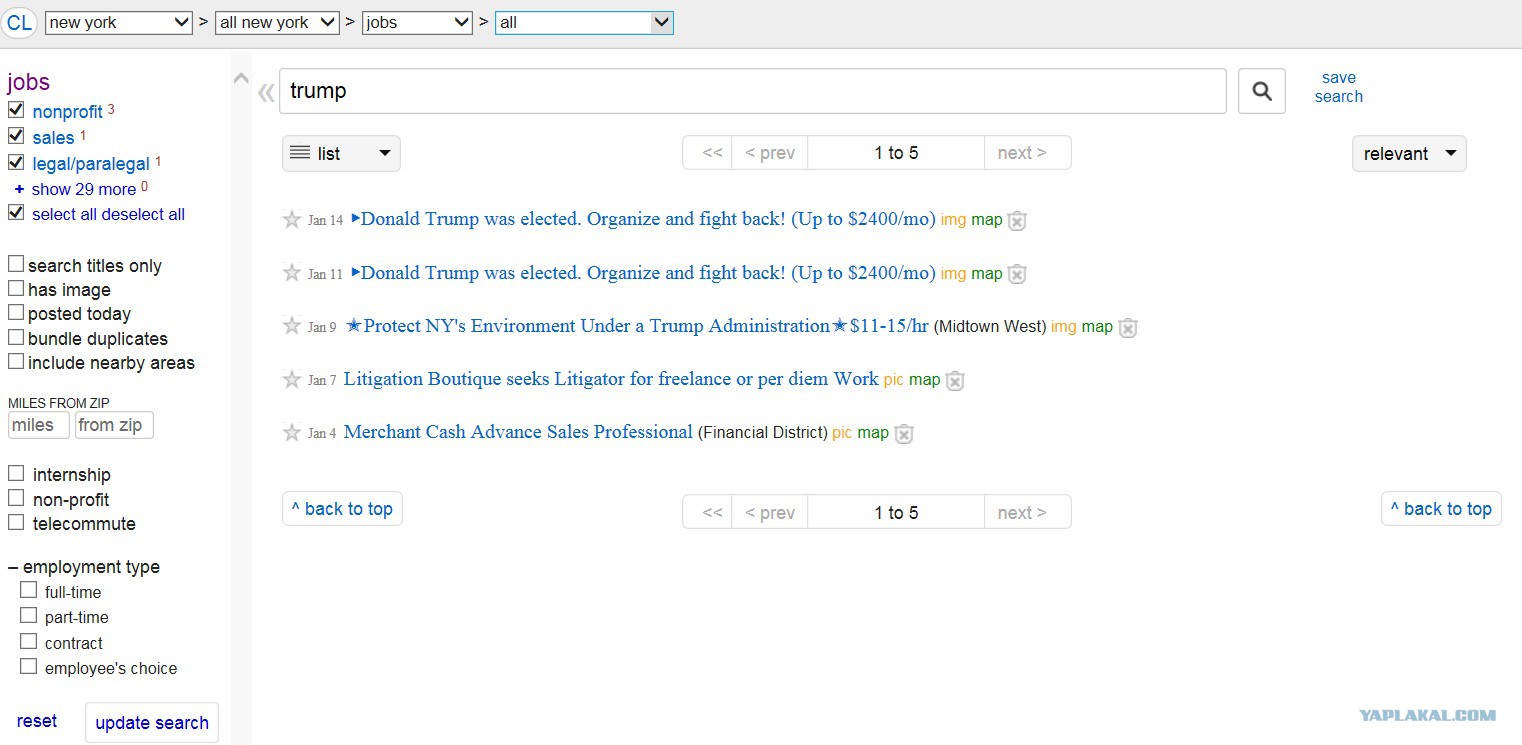This screenshot has width=1522, height=745.
Task: Hide the Litigation Boutique posting
Action: 955,381
